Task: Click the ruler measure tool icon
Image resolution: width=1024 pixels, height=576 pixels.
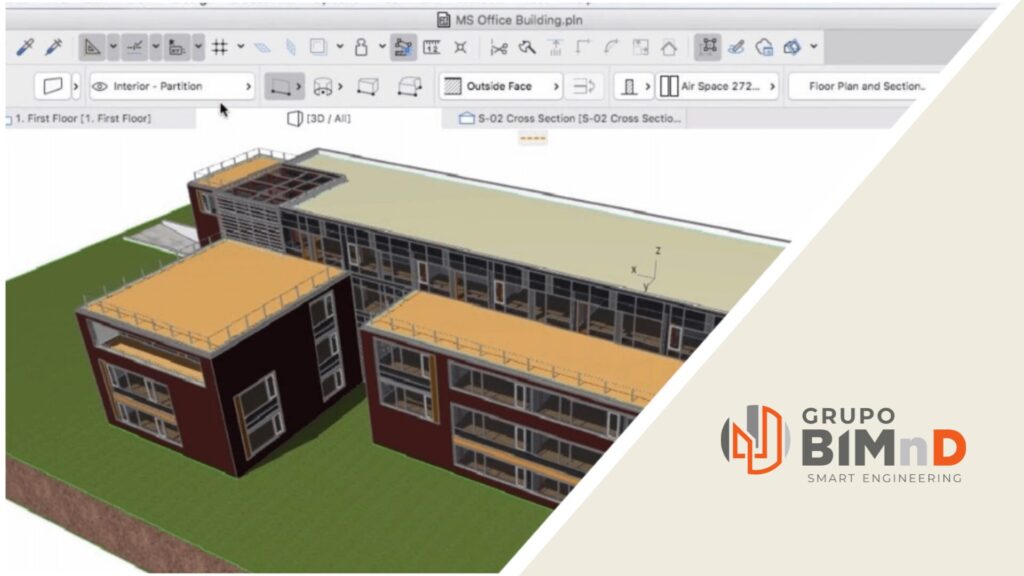Action: tap(432, 47)
